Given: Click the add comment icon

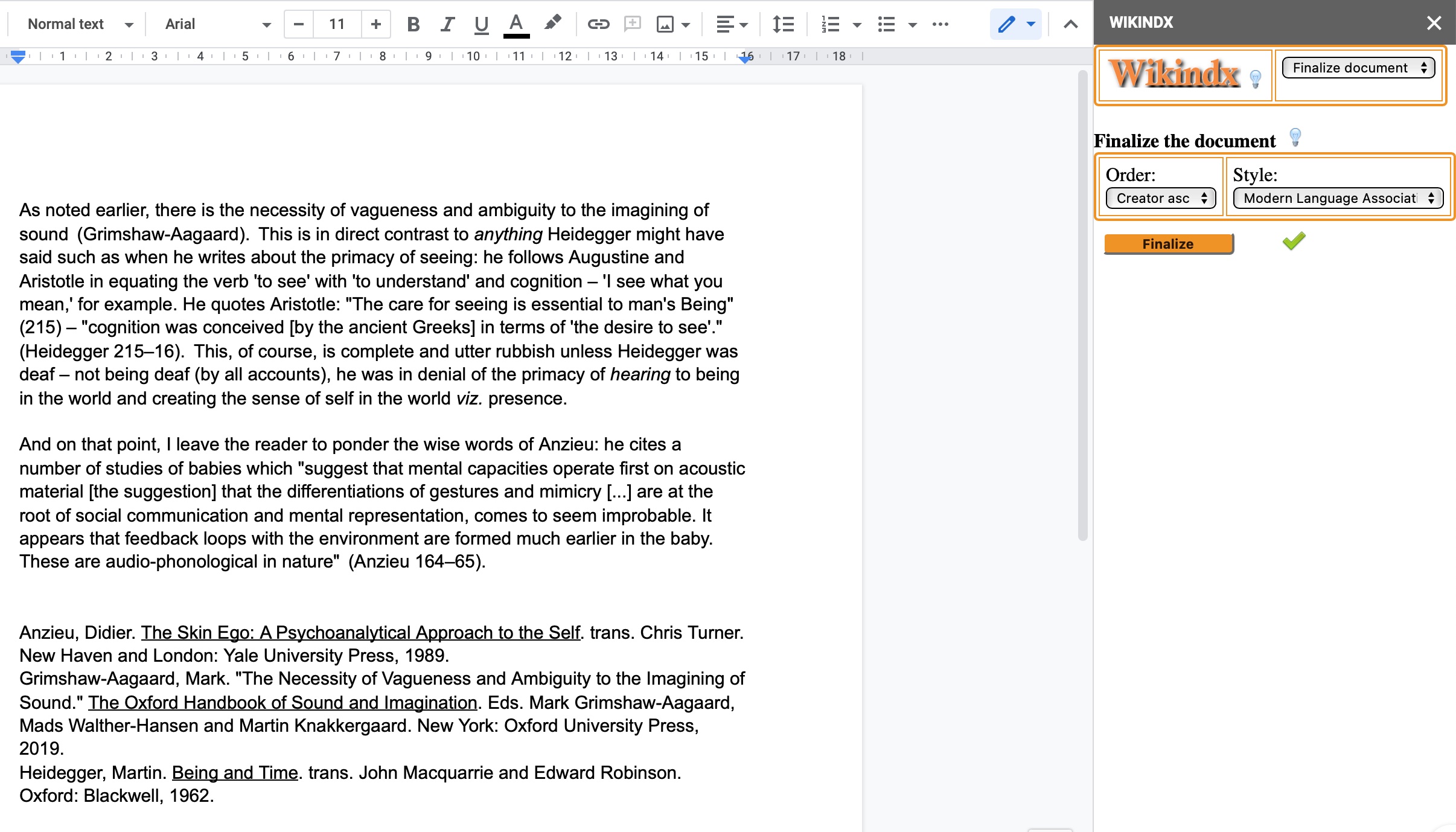Looking at the screenshot, I should point(632,24).
